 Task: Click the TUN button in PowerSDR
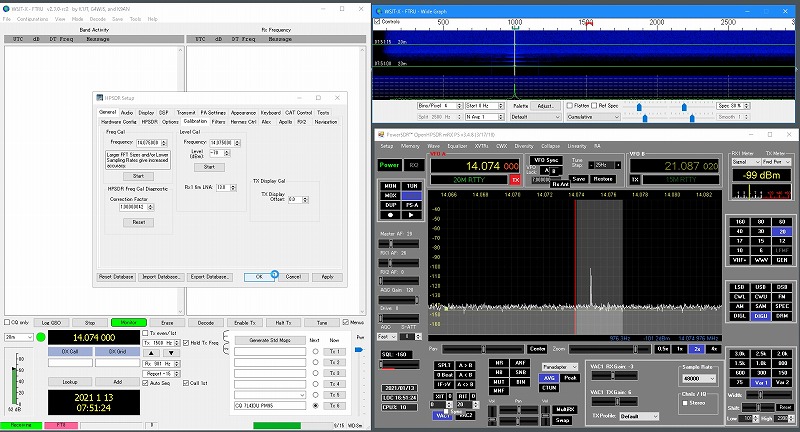411,186
